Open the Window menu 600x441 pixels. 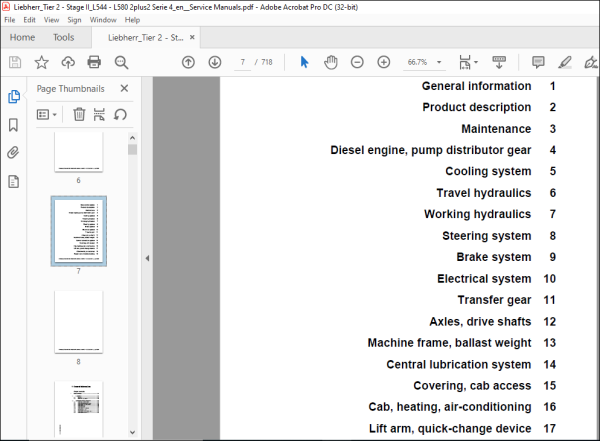click(x=103, y=20)
